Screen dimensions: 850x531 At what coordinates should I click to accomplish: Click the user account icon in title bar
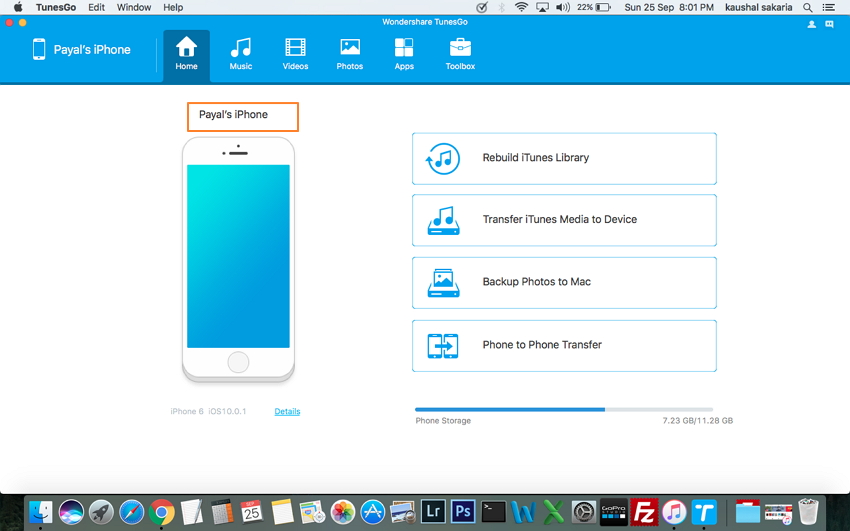click(811, 24)
